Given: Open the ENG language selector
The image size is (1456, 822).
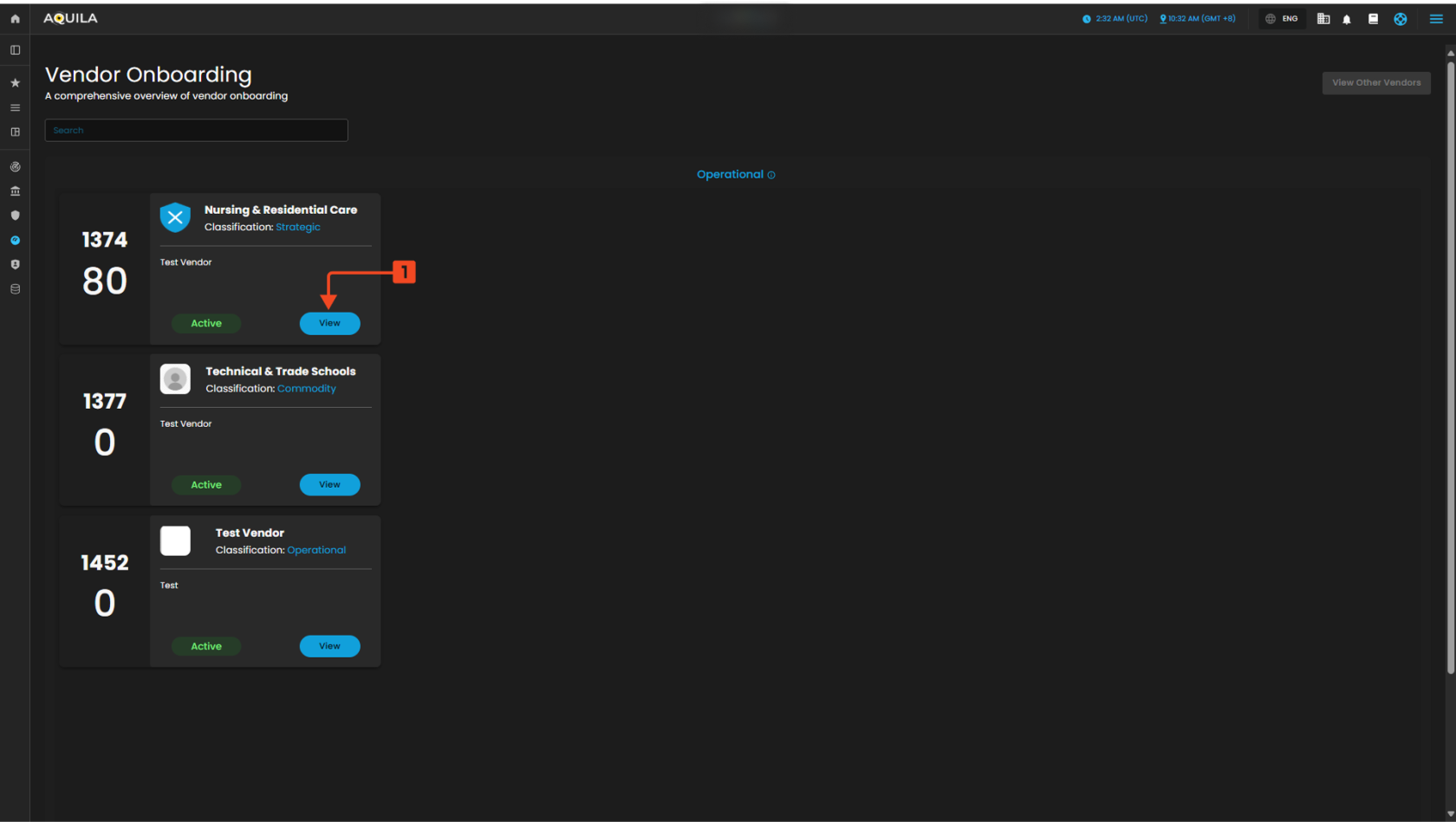Looking at the screenshot, I should coord(1282,19).
